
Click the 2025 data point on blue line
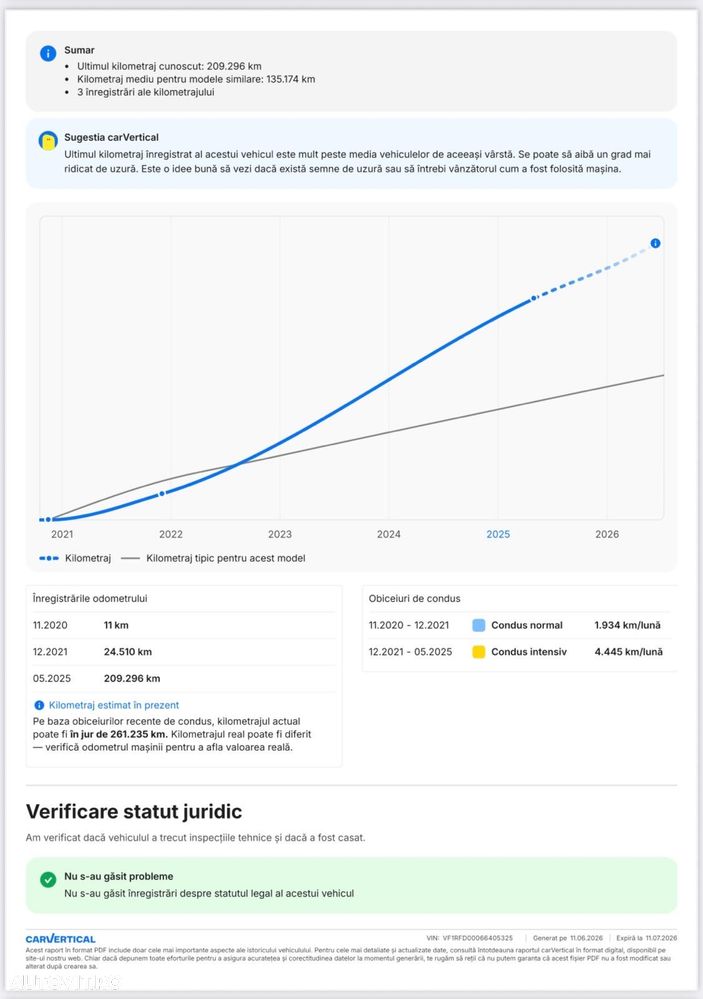click(x=534, y=298)
